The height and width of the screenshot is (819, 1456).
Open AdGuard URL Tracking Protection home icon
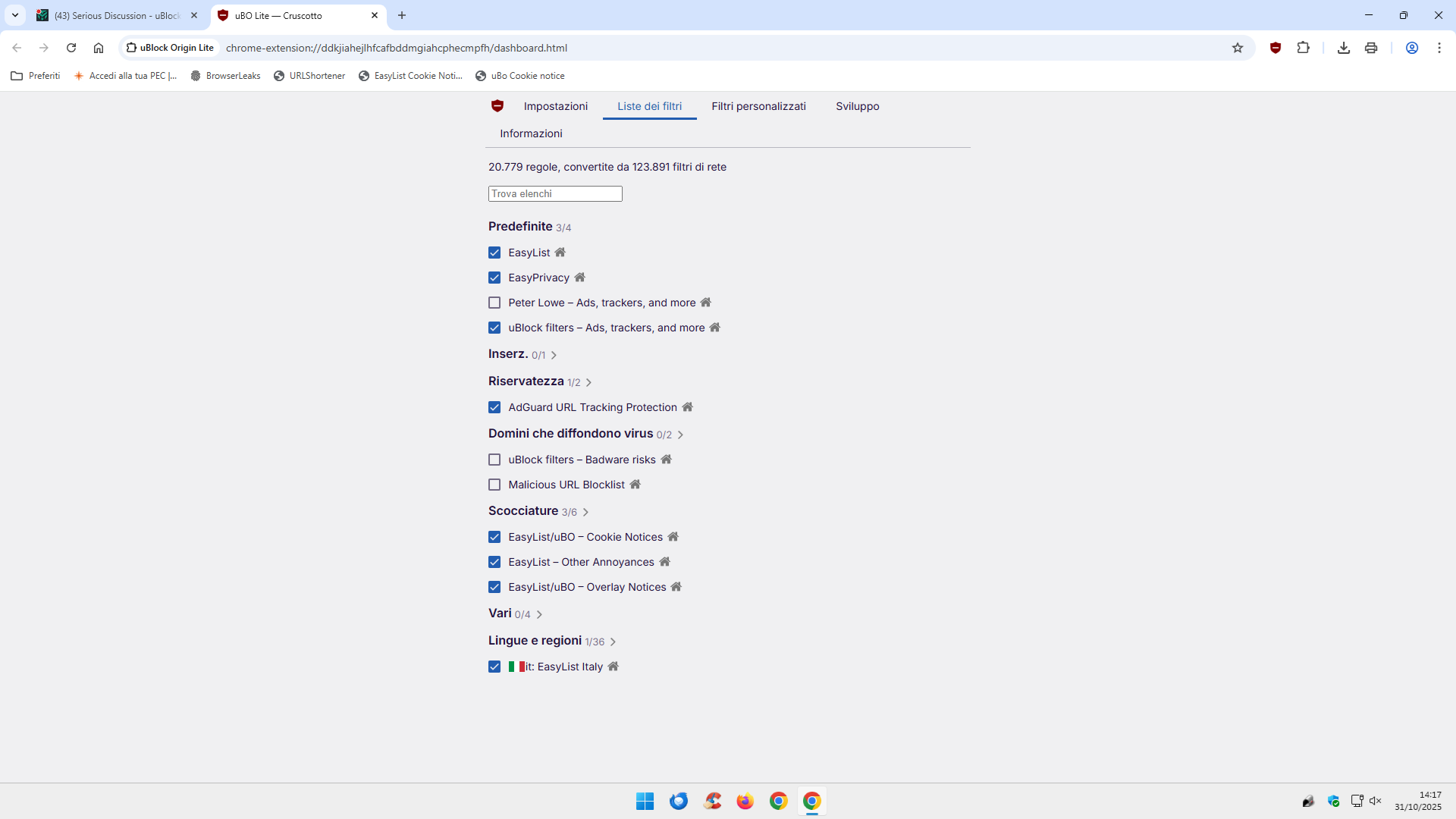687,407
